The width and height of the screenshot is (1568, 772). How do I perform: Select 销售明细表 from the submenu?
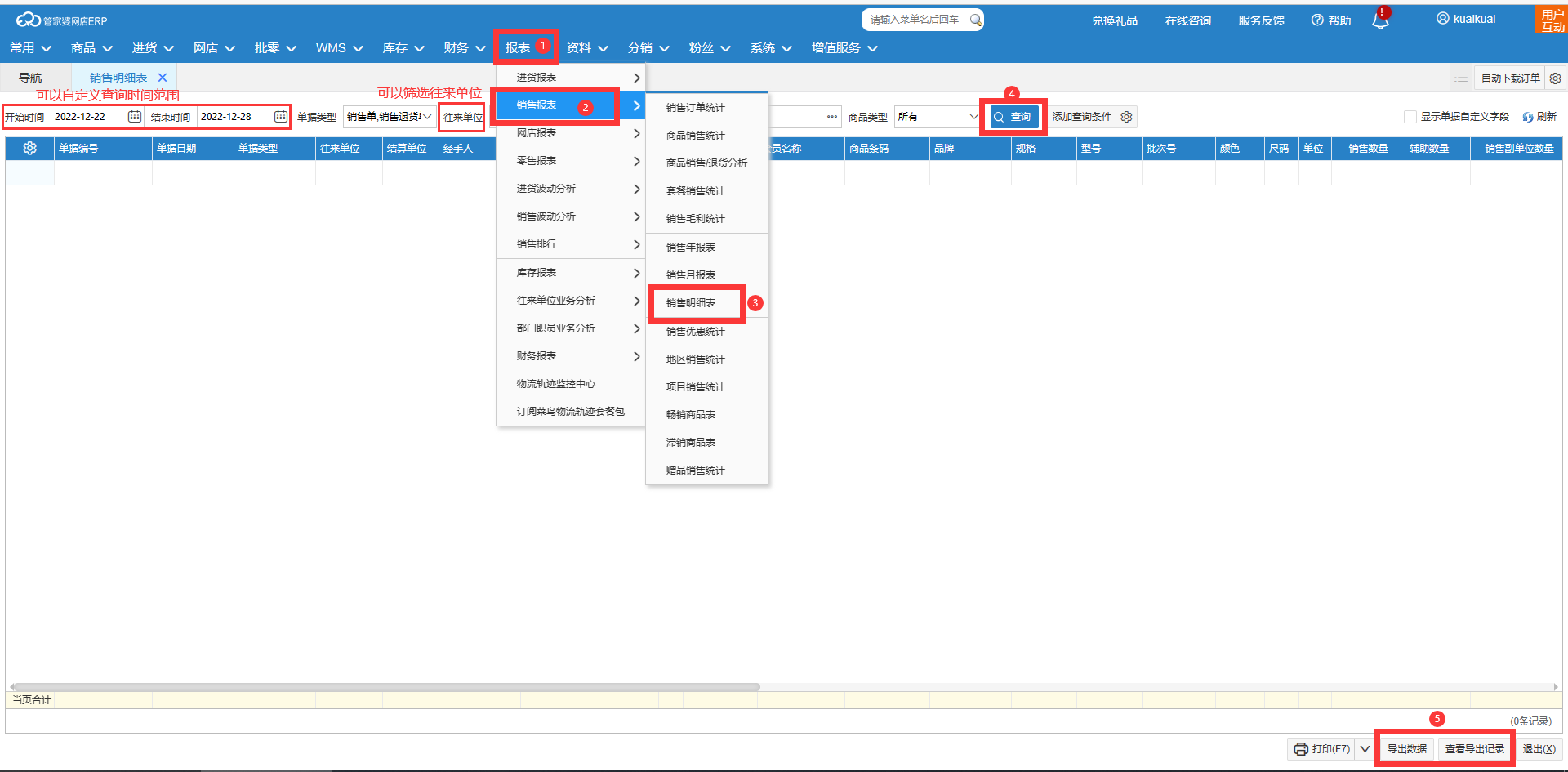click(x=691, y=303)
